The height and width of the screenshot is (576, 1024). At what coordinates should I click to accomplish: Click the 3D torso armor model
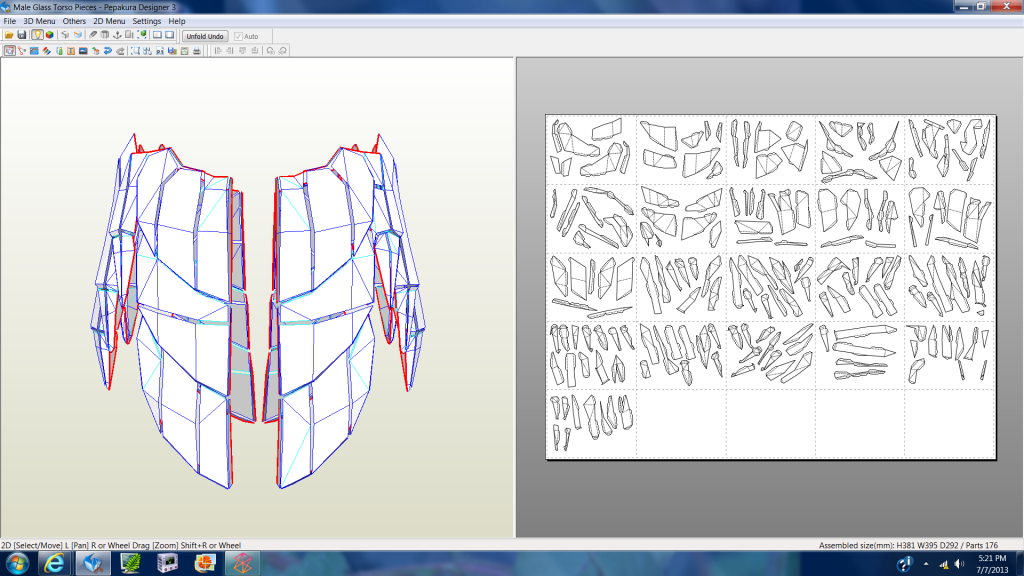point(258,310)
